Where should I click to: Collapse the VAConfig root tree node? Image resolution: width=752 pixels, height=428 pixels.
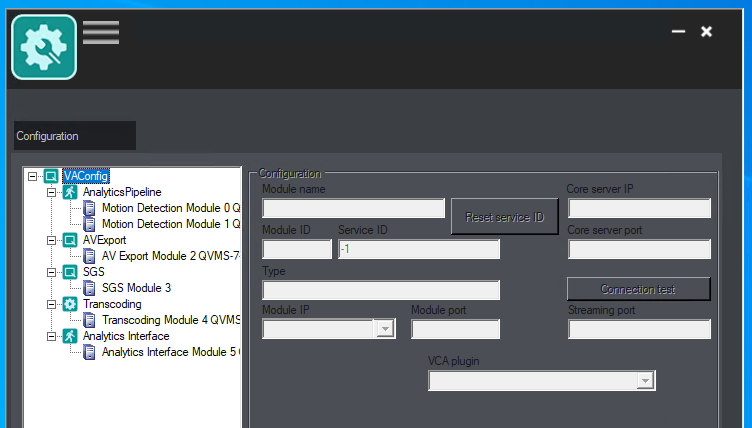(x=32, y=176)
